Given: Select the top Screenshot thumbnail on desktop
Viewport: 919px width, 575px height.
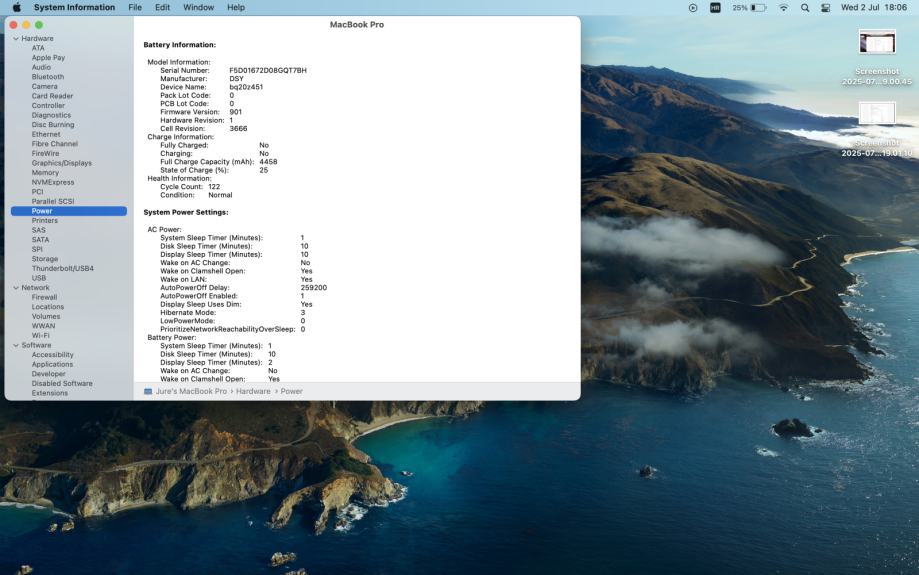Looking at the screenshot, I should click(877, 42).
